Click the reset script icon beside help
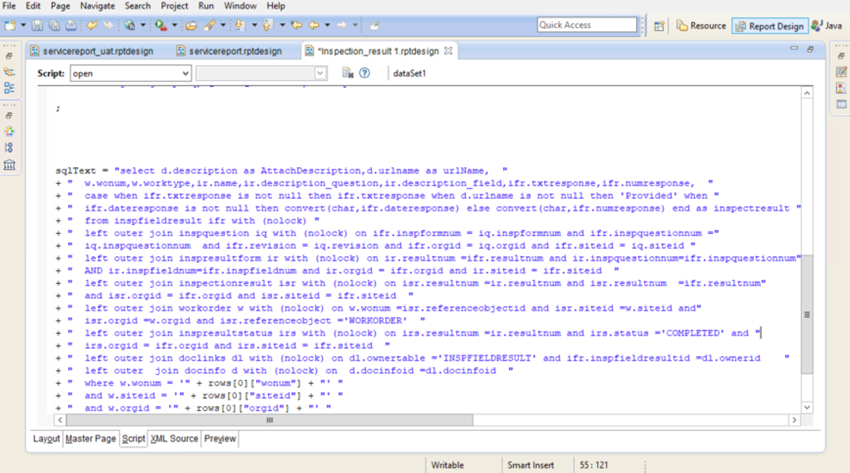 (347, 73)
